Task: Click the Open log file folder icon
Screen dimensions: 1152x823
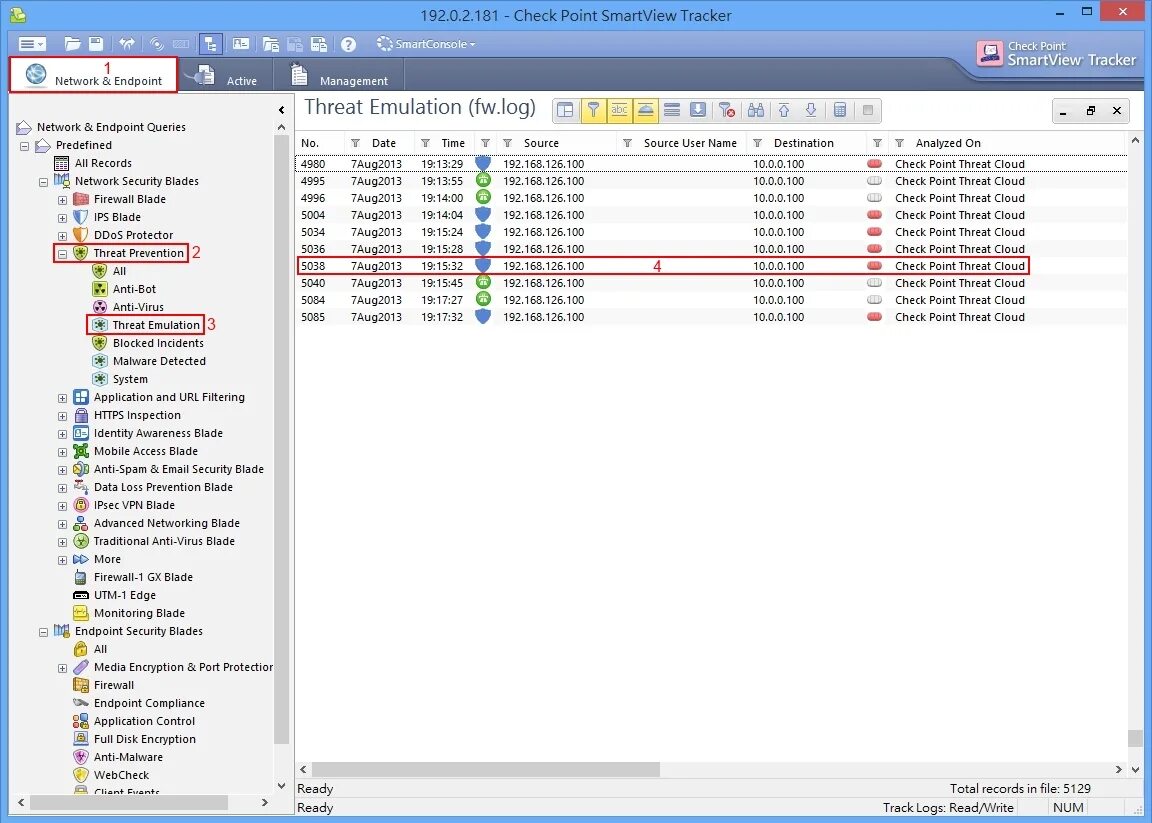Action: (x=72, y=44)
